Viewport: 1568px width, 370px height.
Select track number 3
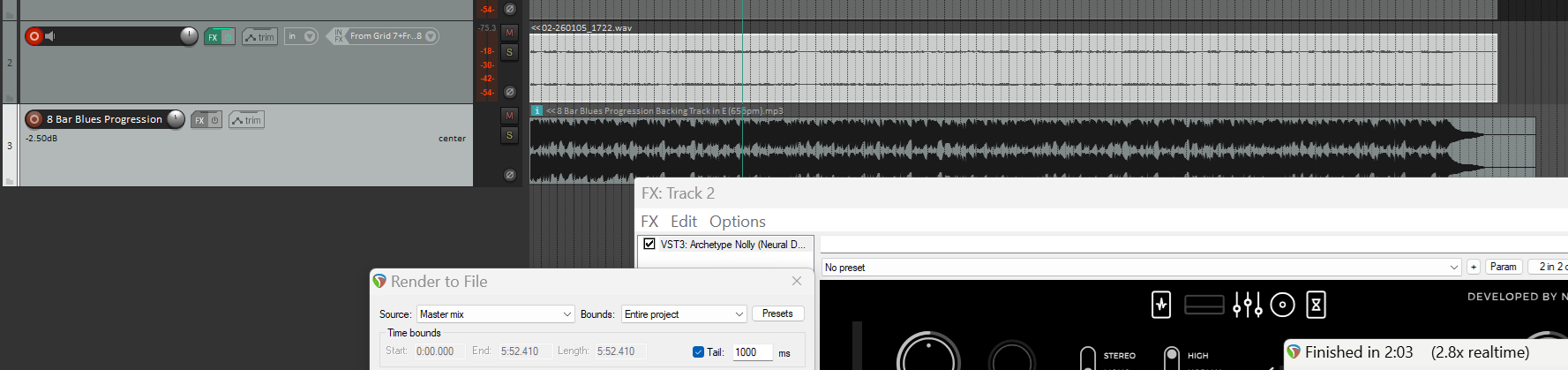coord(10,146)
